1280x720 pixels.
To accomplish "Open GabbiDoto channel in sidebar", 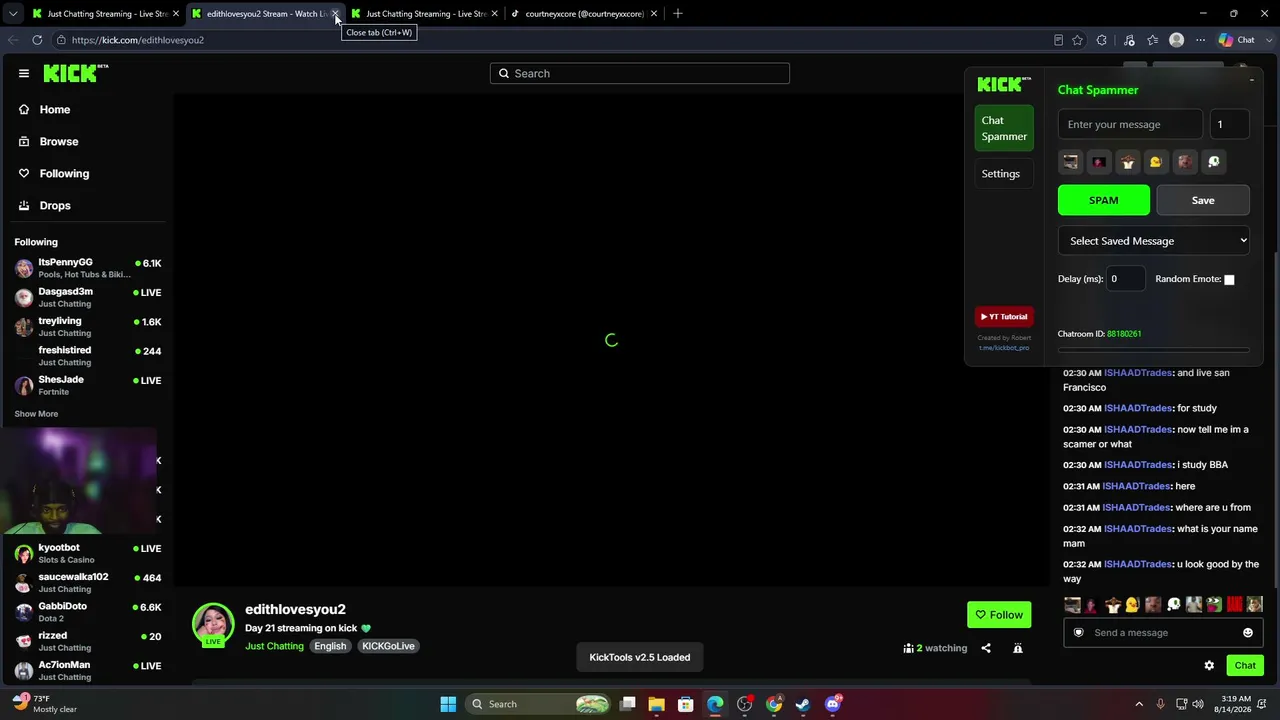I will pos(88,611).
